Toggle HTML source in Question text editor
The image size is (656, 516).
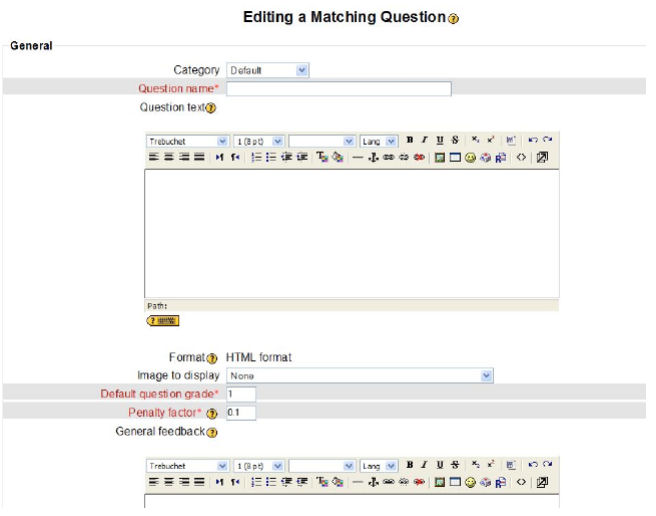(x=521, y=158)
